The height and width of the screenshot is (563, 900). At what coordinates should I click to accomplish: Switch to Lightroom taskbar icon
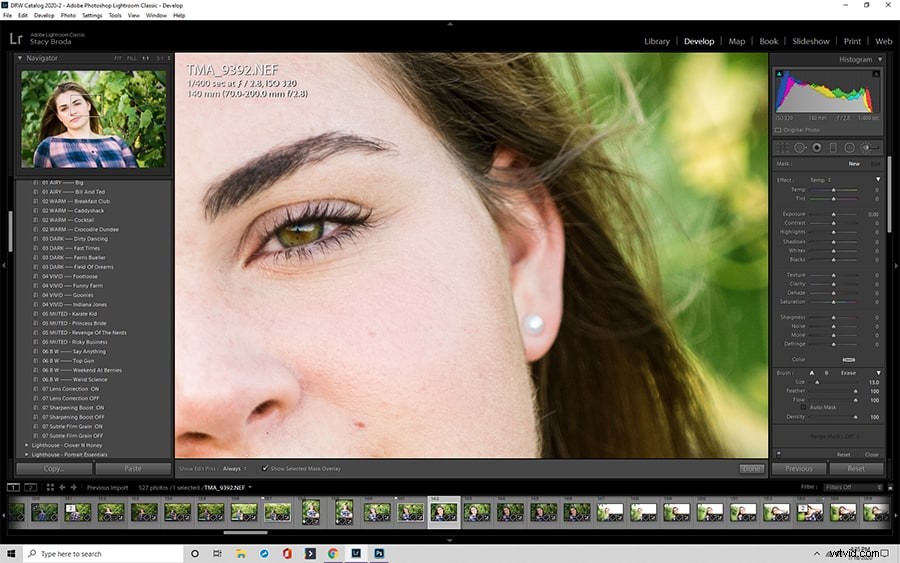click(x=356, y=554)
